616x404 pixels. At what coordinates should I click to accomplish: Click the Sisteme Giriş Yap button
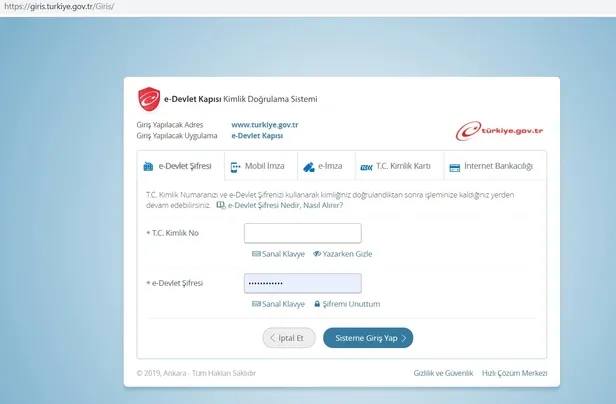(x=367, y=338)
